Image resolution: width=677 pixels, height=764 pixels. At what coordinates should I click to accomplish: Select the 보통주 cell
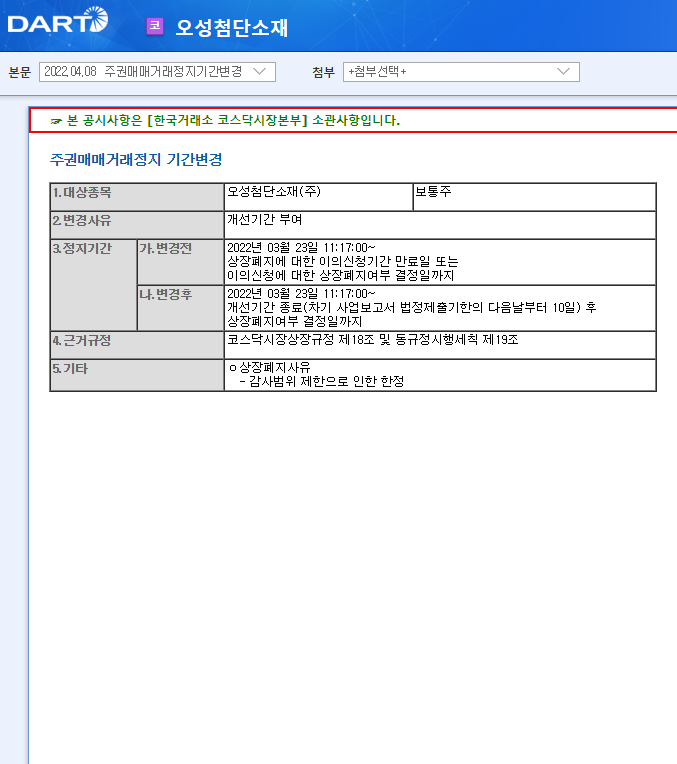click(534, 197)
